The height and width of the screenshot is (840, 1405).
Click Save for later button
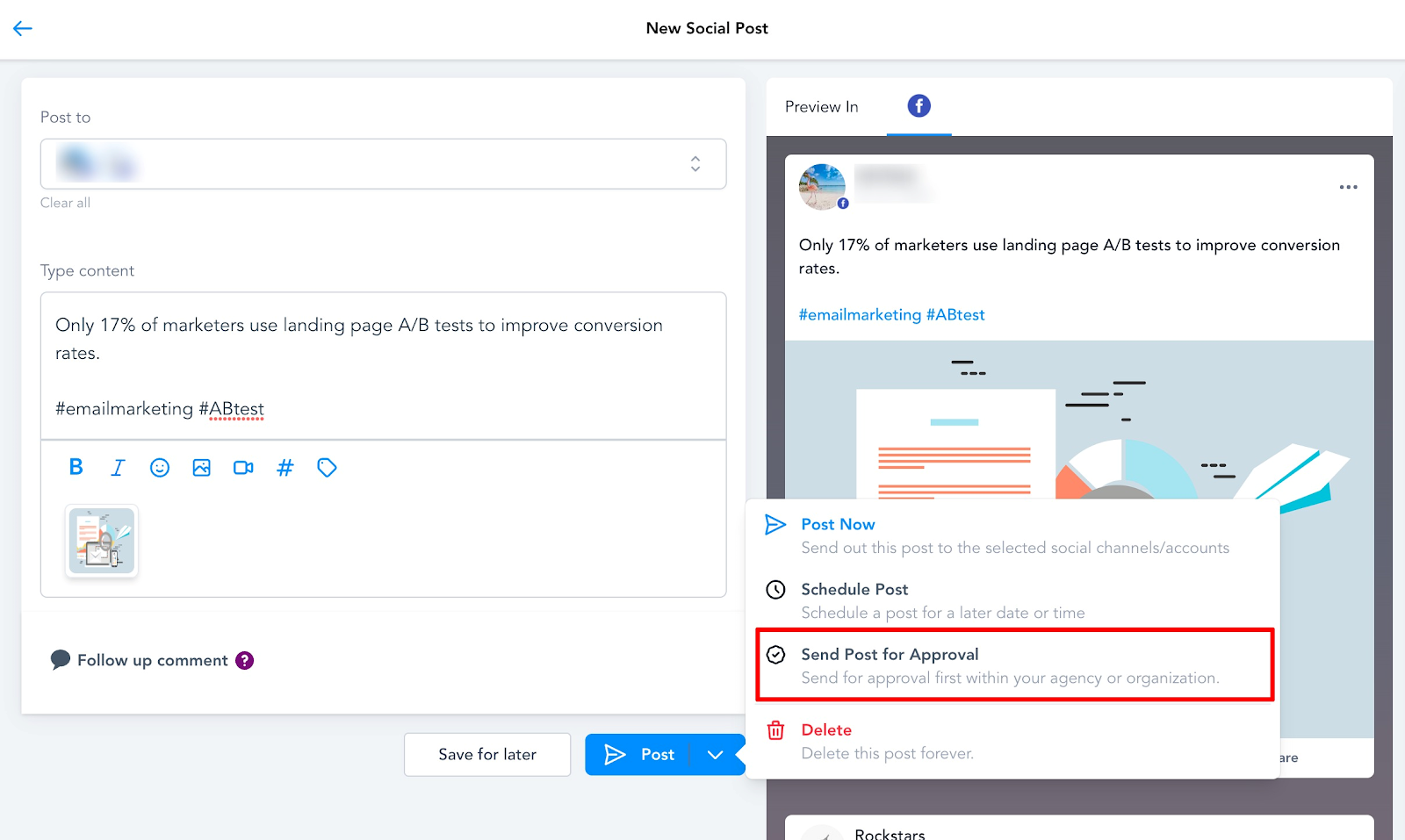click(x=487, y=755)
